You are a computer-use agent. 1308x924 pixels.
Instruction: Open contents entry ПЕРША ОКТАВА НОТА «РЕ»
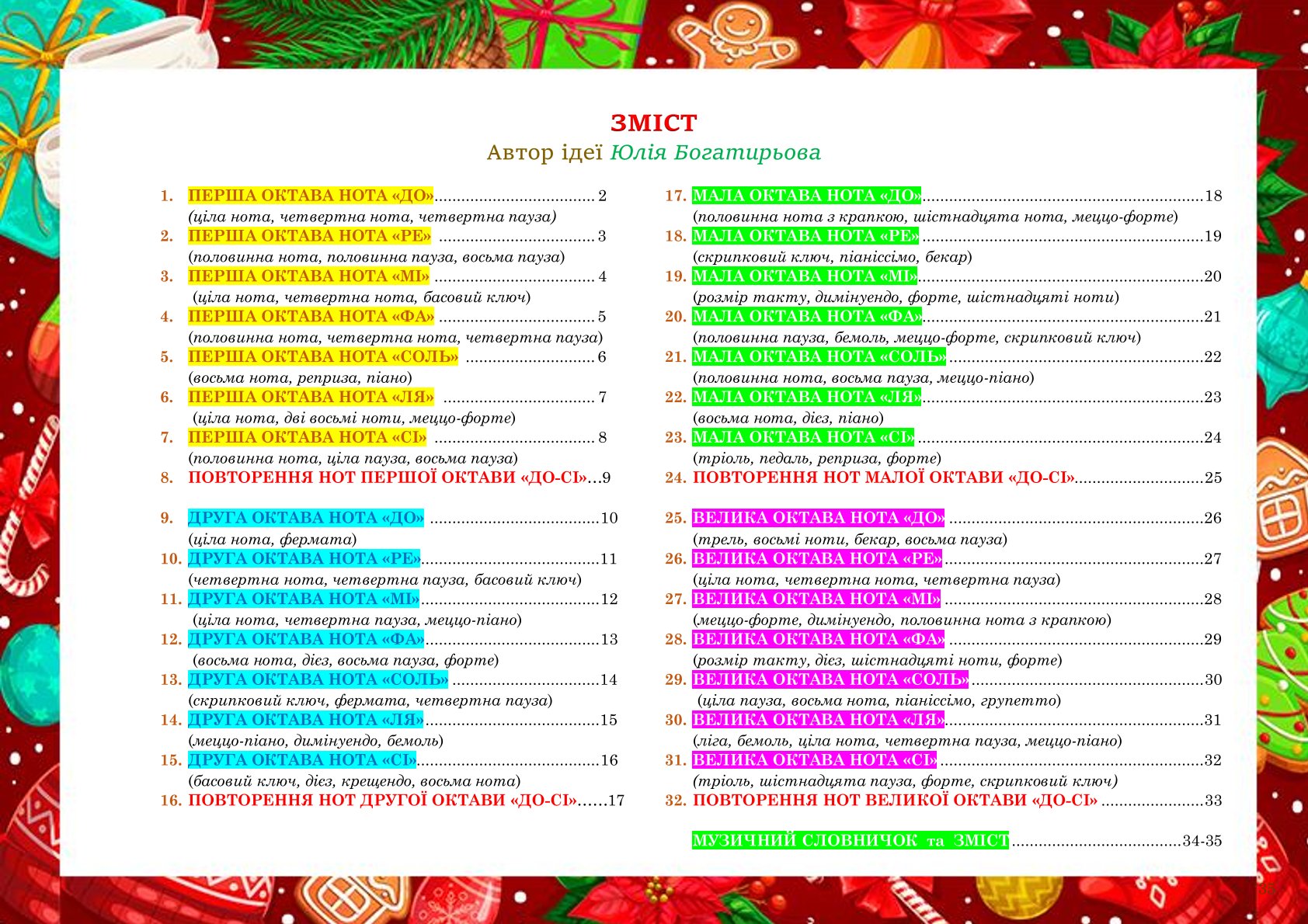coord(309,236)
